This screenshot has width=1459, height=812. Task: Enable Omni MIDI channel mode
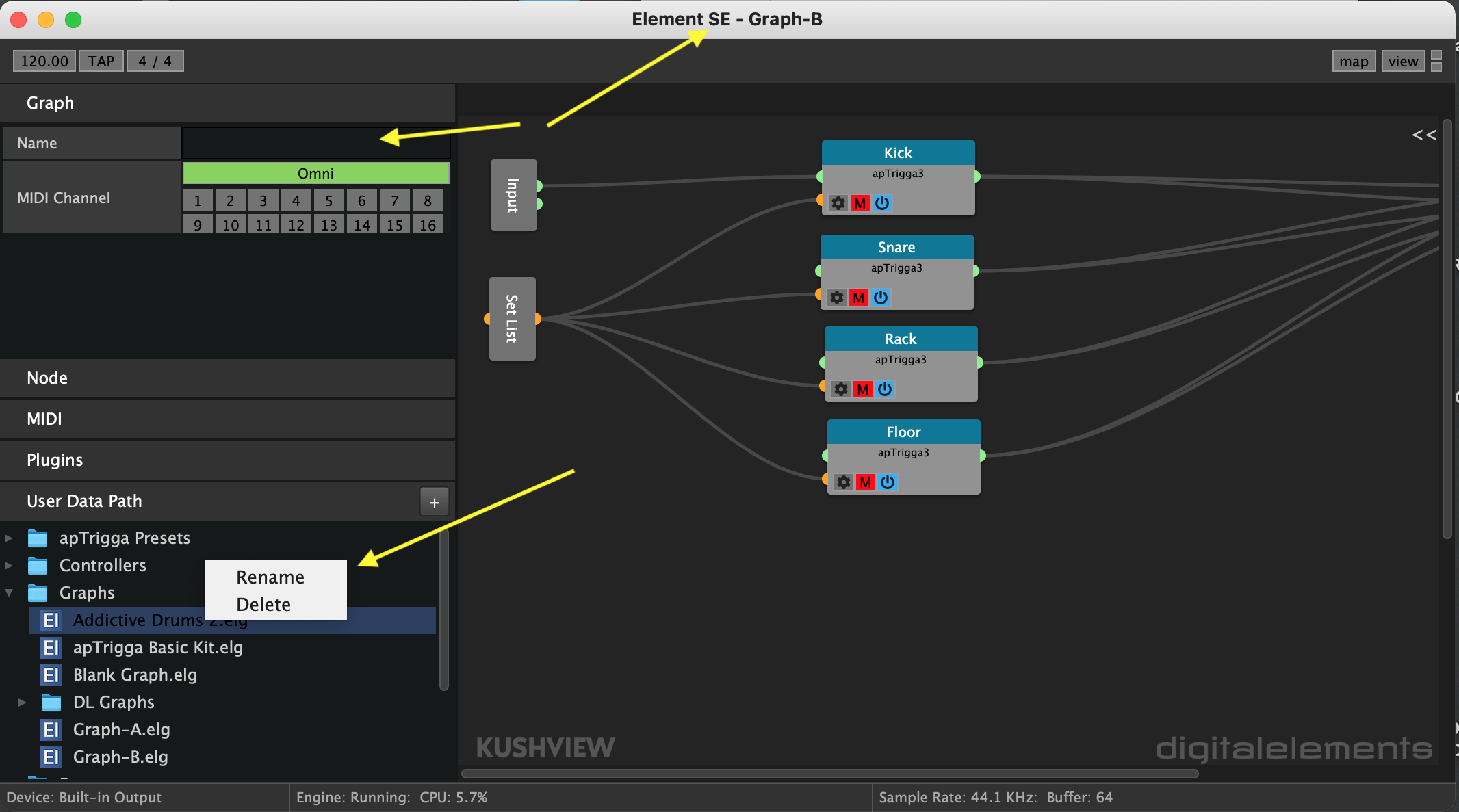[x=315, y=173]
